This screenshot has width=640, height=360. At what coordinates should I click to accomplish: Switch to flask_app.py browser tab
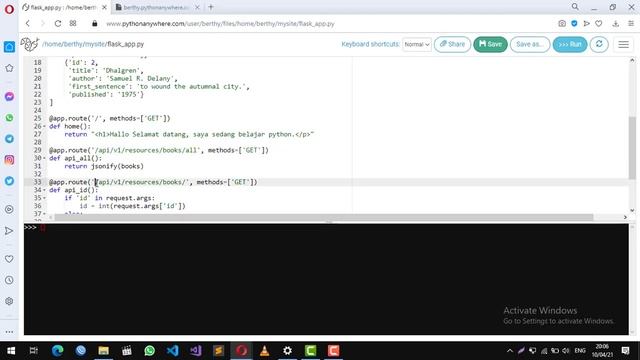coord(62,7)
